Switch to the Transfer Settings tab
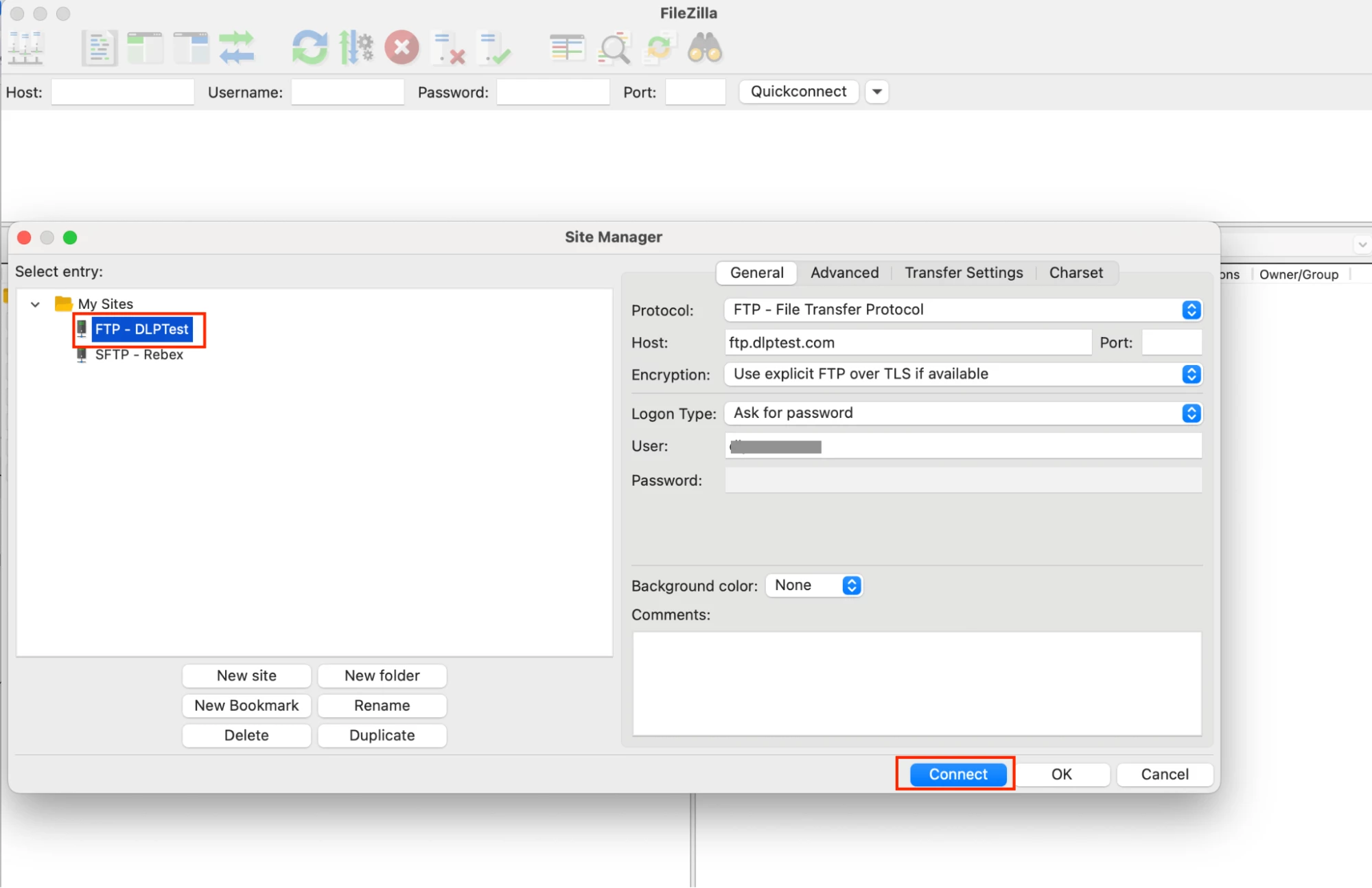 point(963,273)
